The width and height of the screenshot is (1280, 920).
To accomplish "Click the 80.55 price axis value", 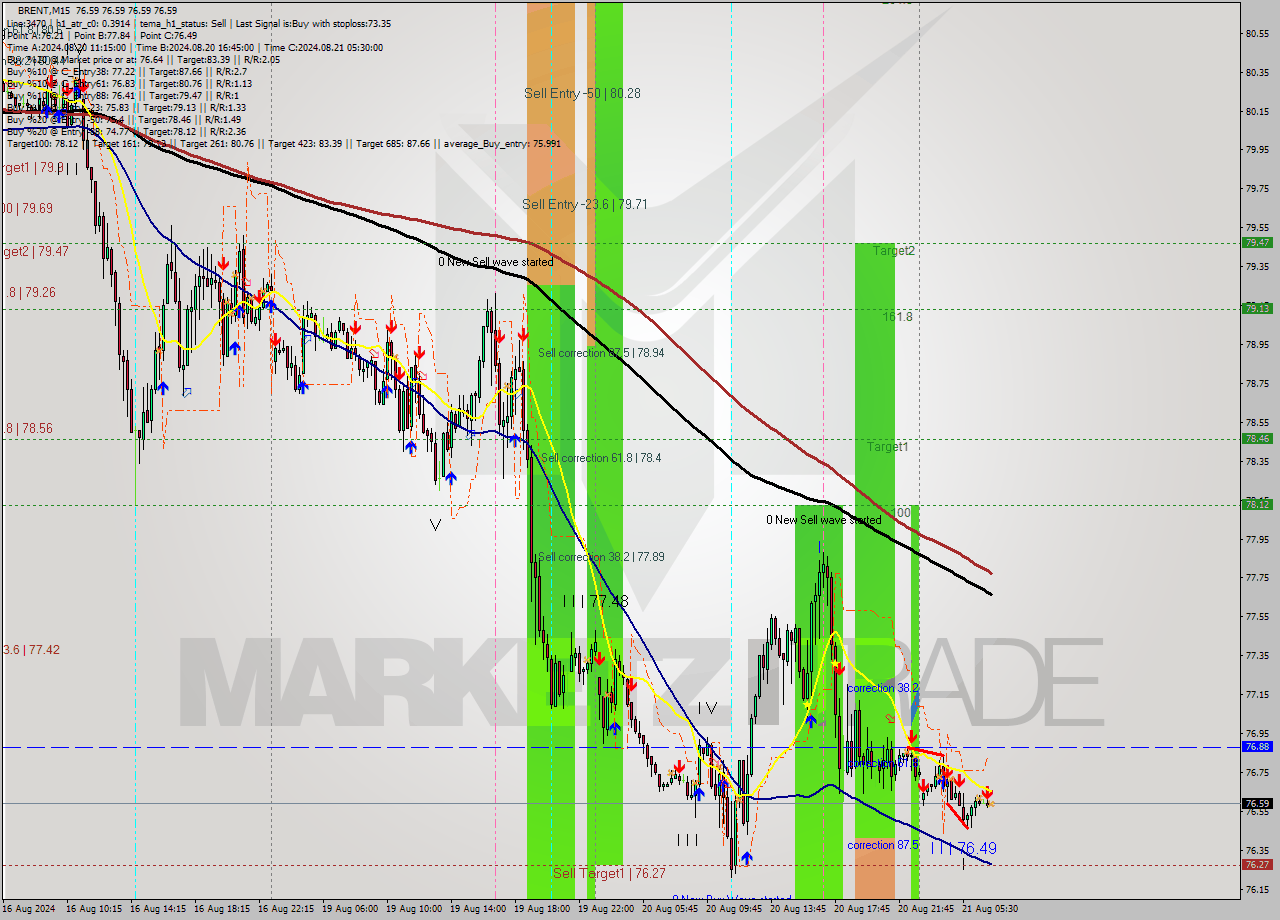I will click(1257, 33).
